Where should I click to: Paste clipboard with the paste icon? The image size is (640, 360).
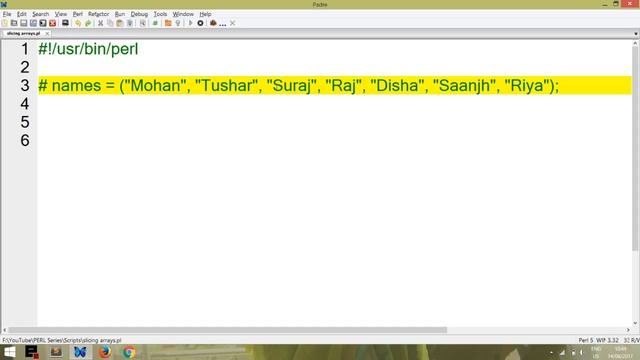[x=120, y=23]
